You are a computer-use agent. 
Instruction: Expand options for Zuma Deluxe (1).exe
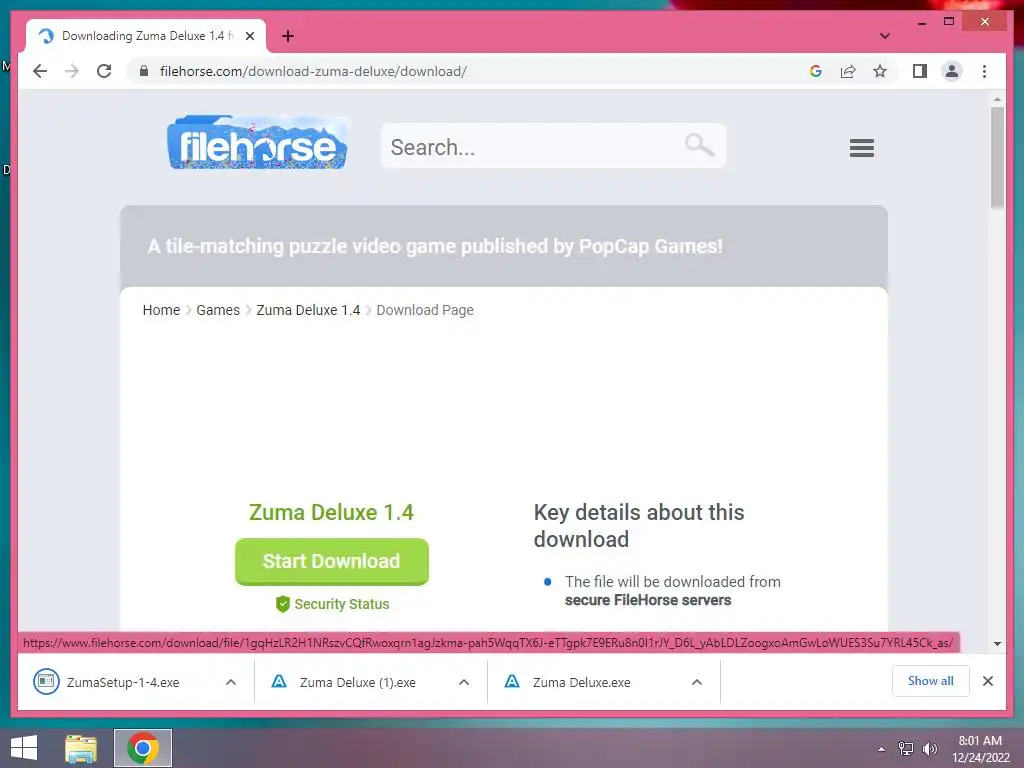click(x=464, y=682)
